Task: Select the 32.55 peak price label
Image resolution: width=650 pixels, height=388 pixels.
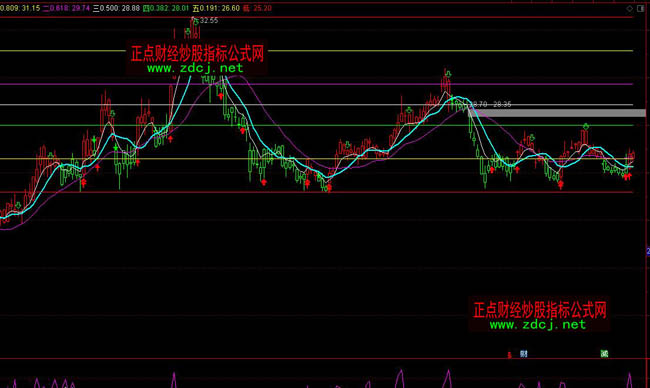Action: click(209, 20)
